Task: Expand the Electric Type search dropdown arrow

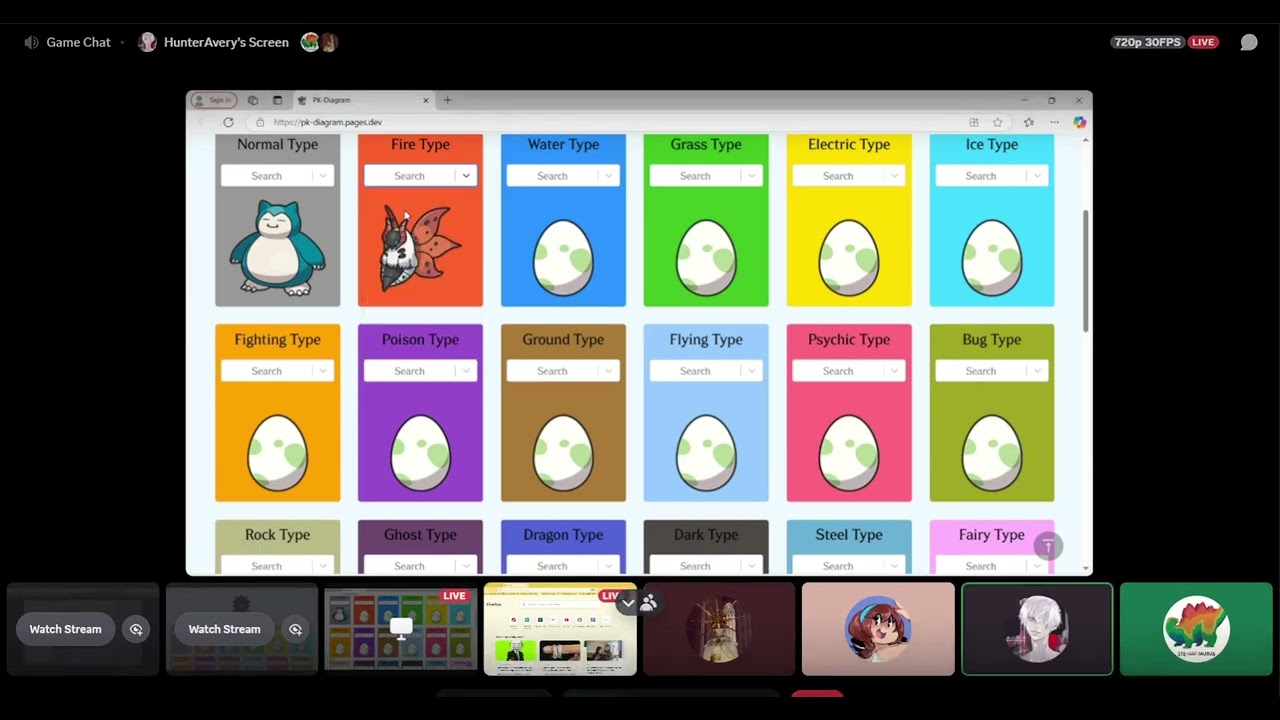Action: 895,176
